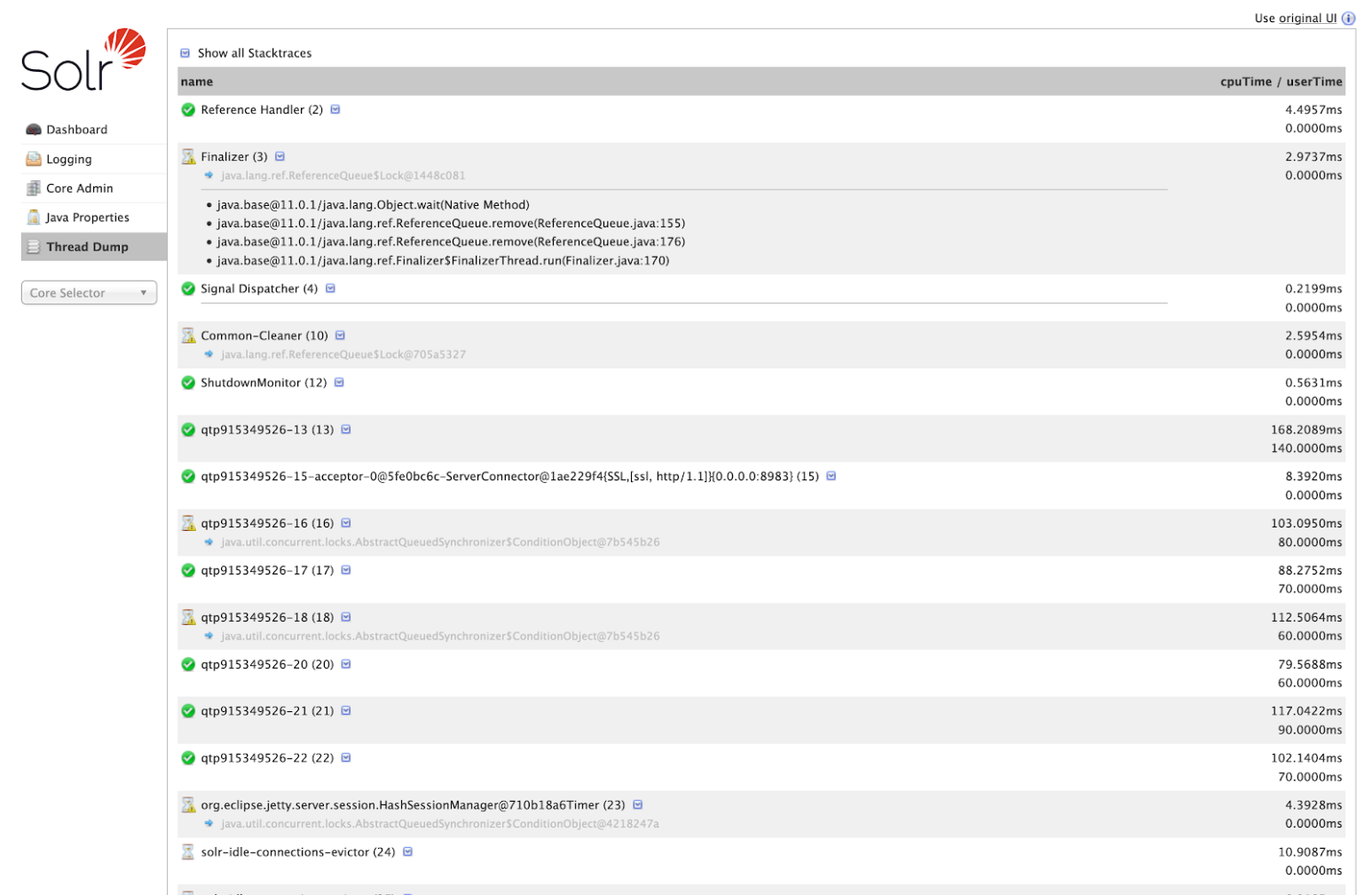Click hourglass icon for solr-idle-connections-evictor thread
This screenshot has height=895, width=1372.
(x=188, y=852)
